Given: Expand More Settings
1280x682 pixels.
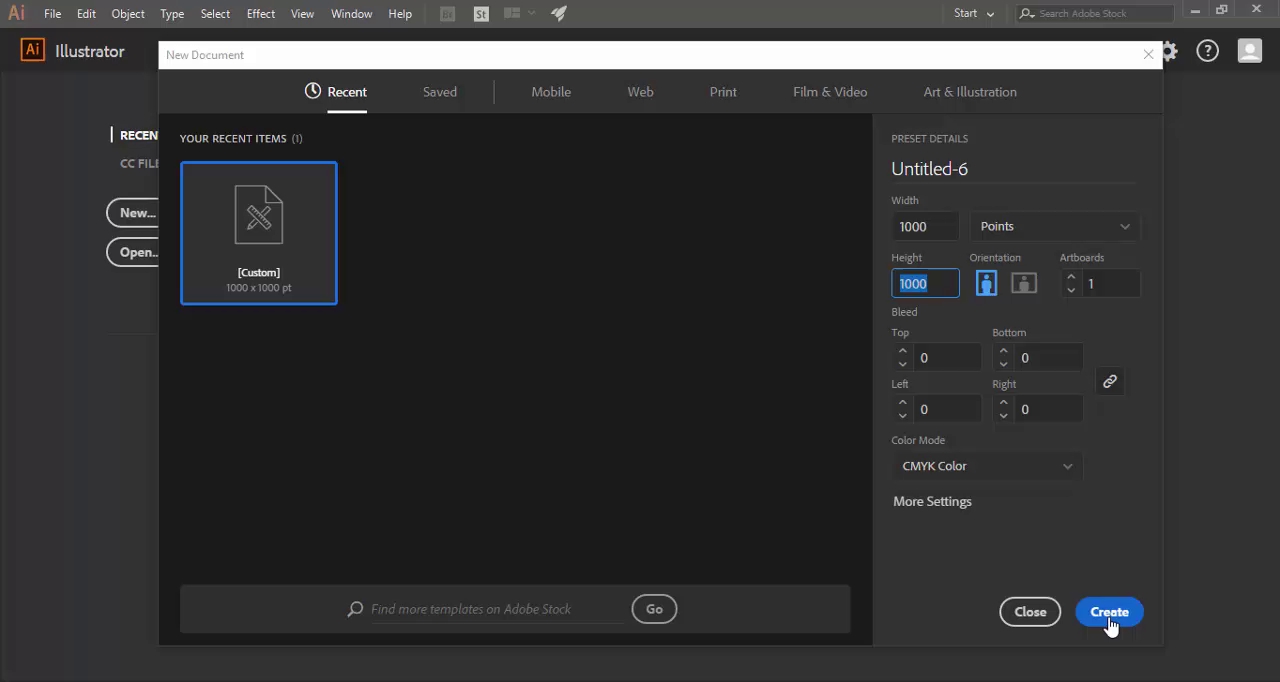Looking at the screenshot, I should [x=932, y=501].
